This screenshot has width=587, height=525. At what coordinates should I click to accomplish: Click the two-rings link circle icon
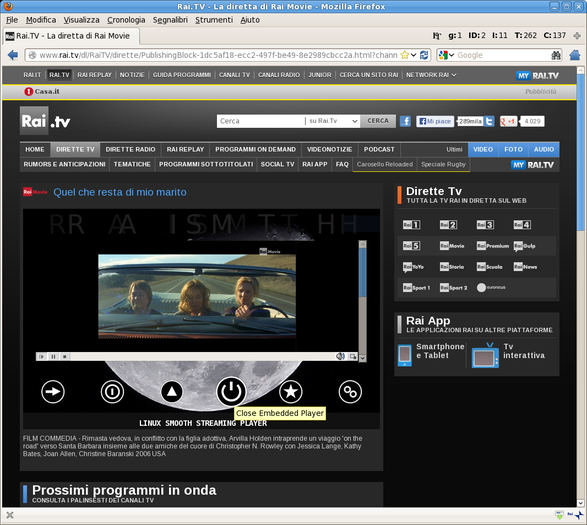coord(350,392)
